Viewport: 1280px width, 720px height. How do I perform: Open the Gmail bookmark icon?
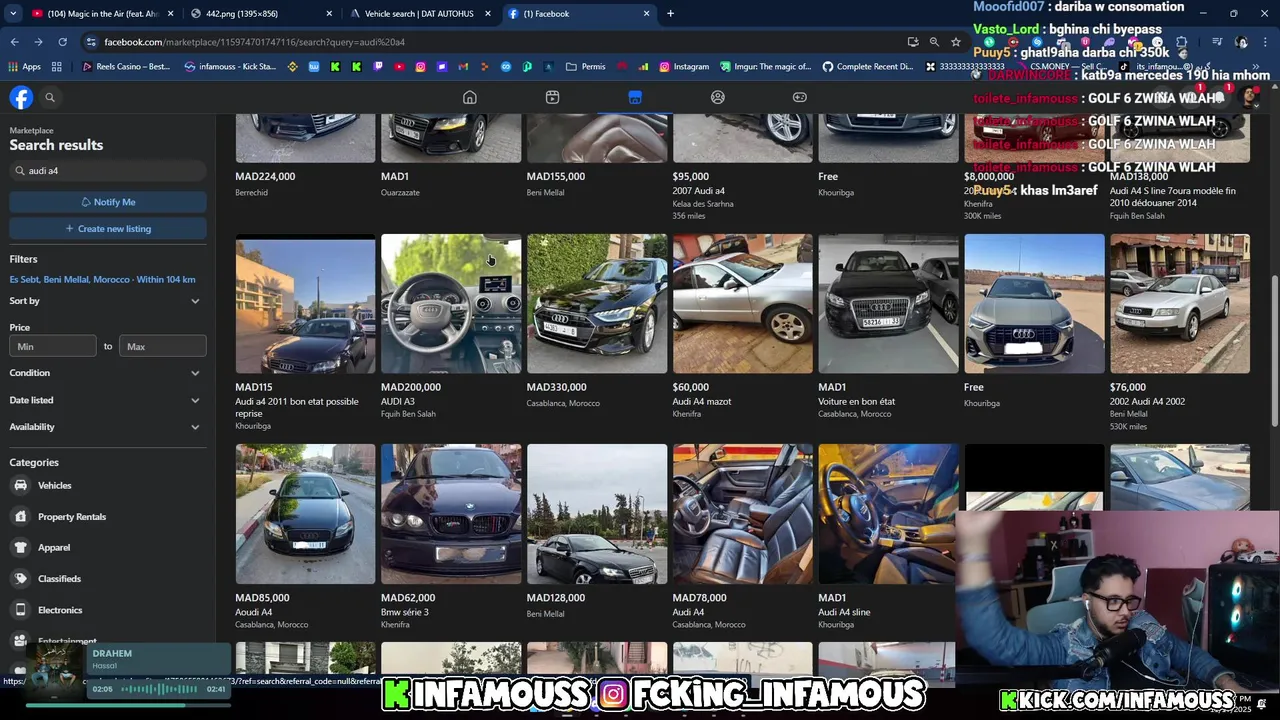[463, 67]
